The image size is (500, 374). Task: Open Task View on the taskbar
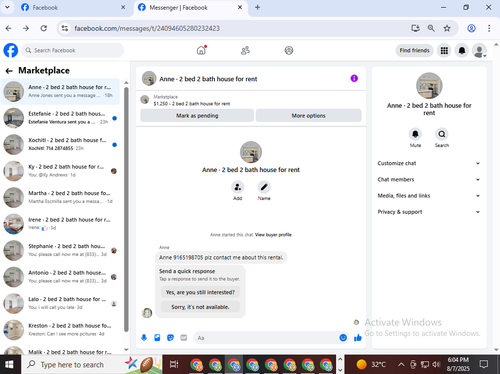174,364
